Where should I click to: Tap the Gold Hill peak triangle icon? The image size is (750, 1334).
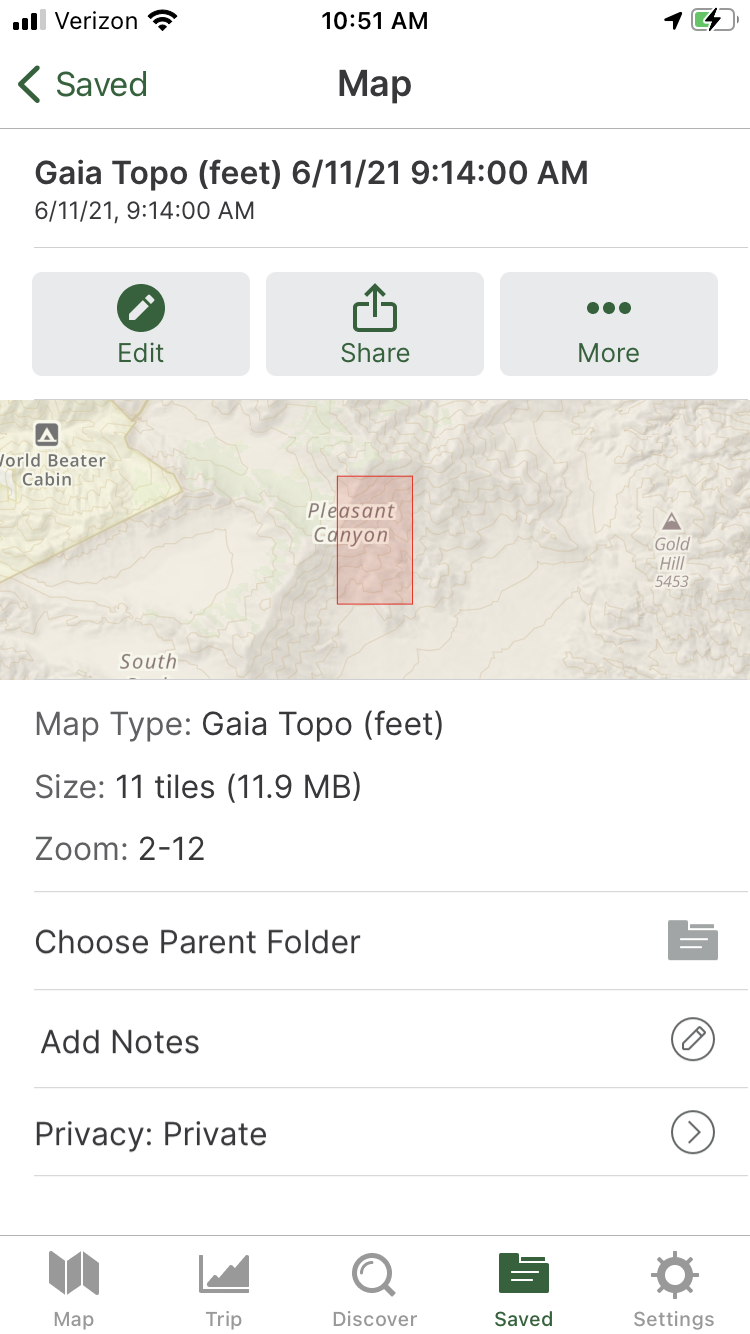671,521
